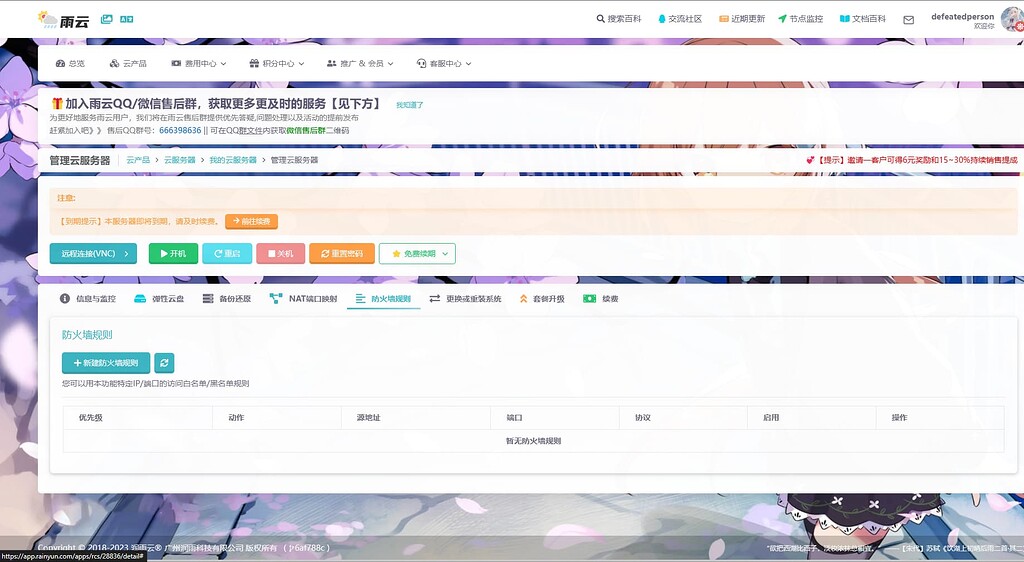Switch to NAT端口映射 tab
1024x562 pixels.
point(304,299)
